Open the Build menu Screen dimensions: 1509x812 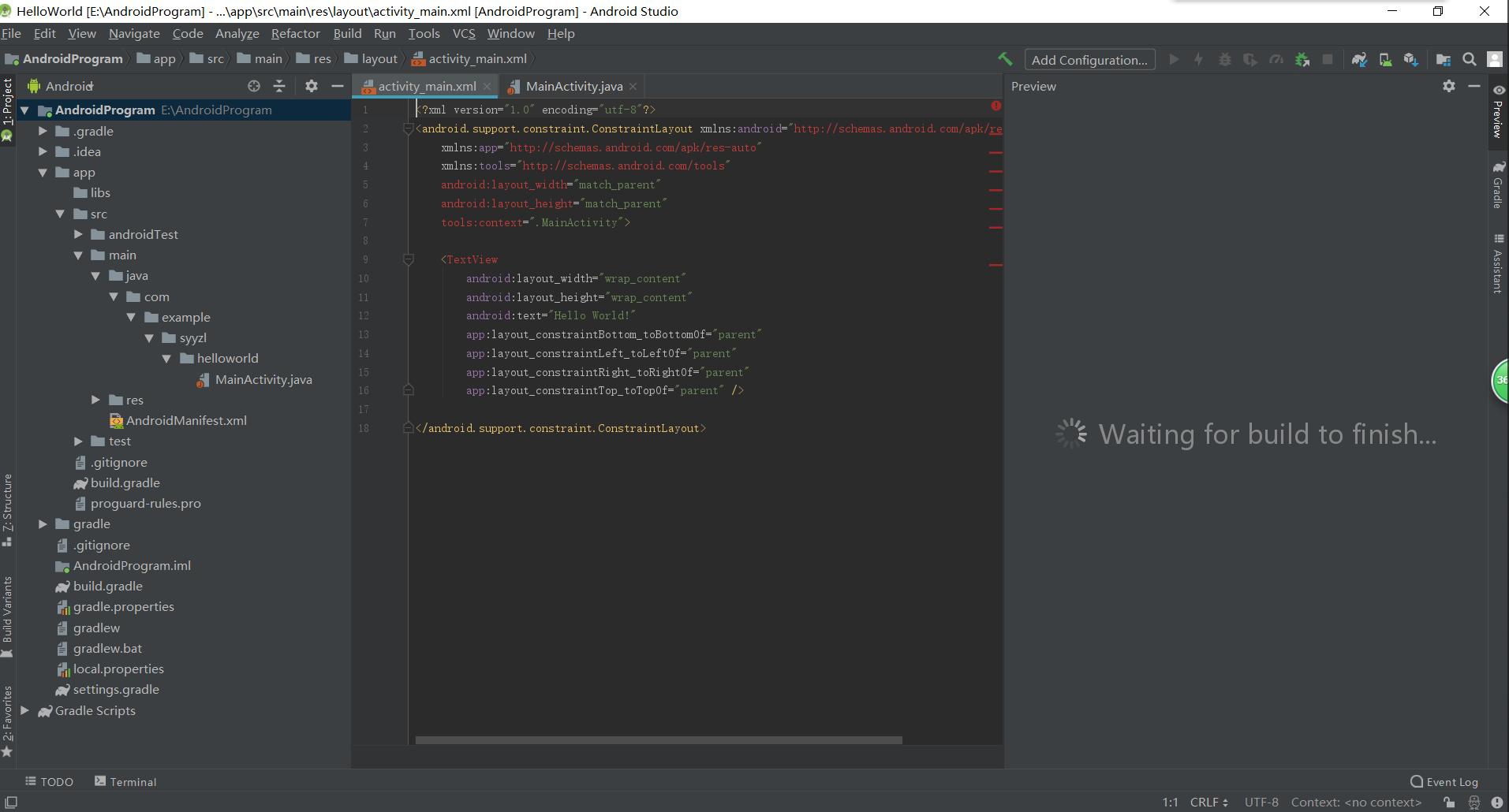click(347, 34)
